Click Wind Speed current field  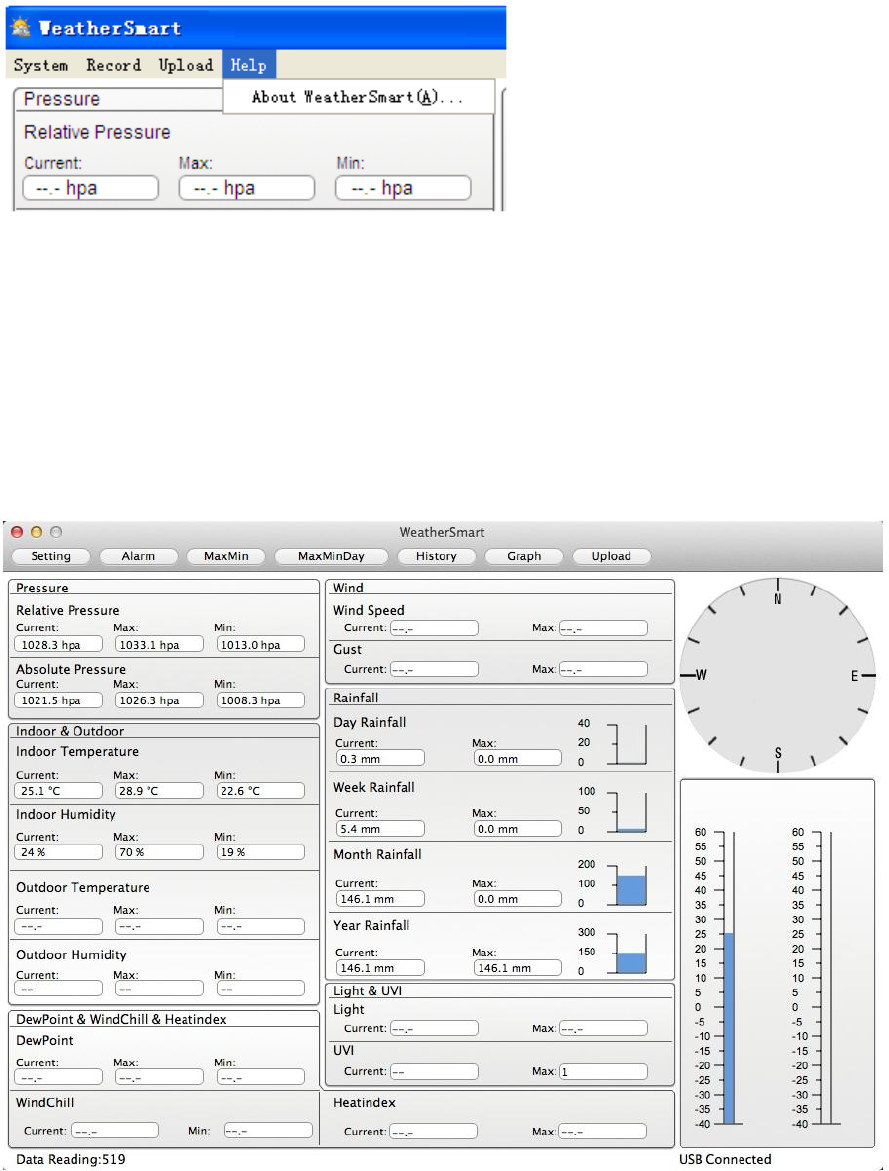coord(434,628)
